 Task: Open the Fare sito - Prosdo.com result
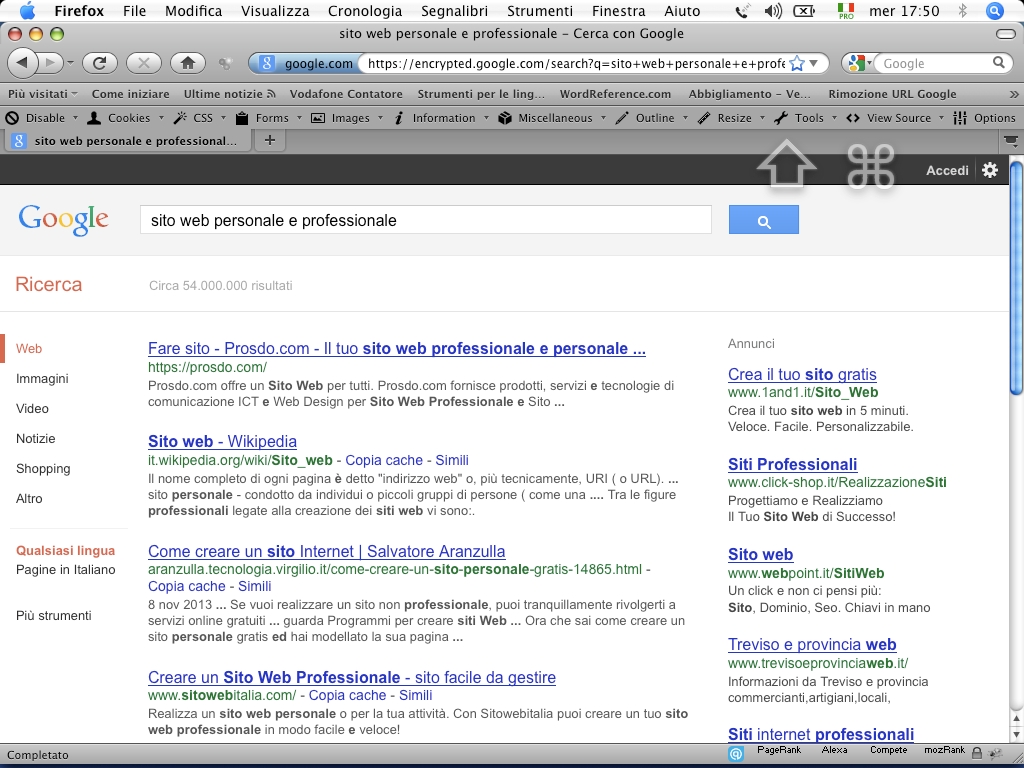pyautogui.click(x=397, y=349)
